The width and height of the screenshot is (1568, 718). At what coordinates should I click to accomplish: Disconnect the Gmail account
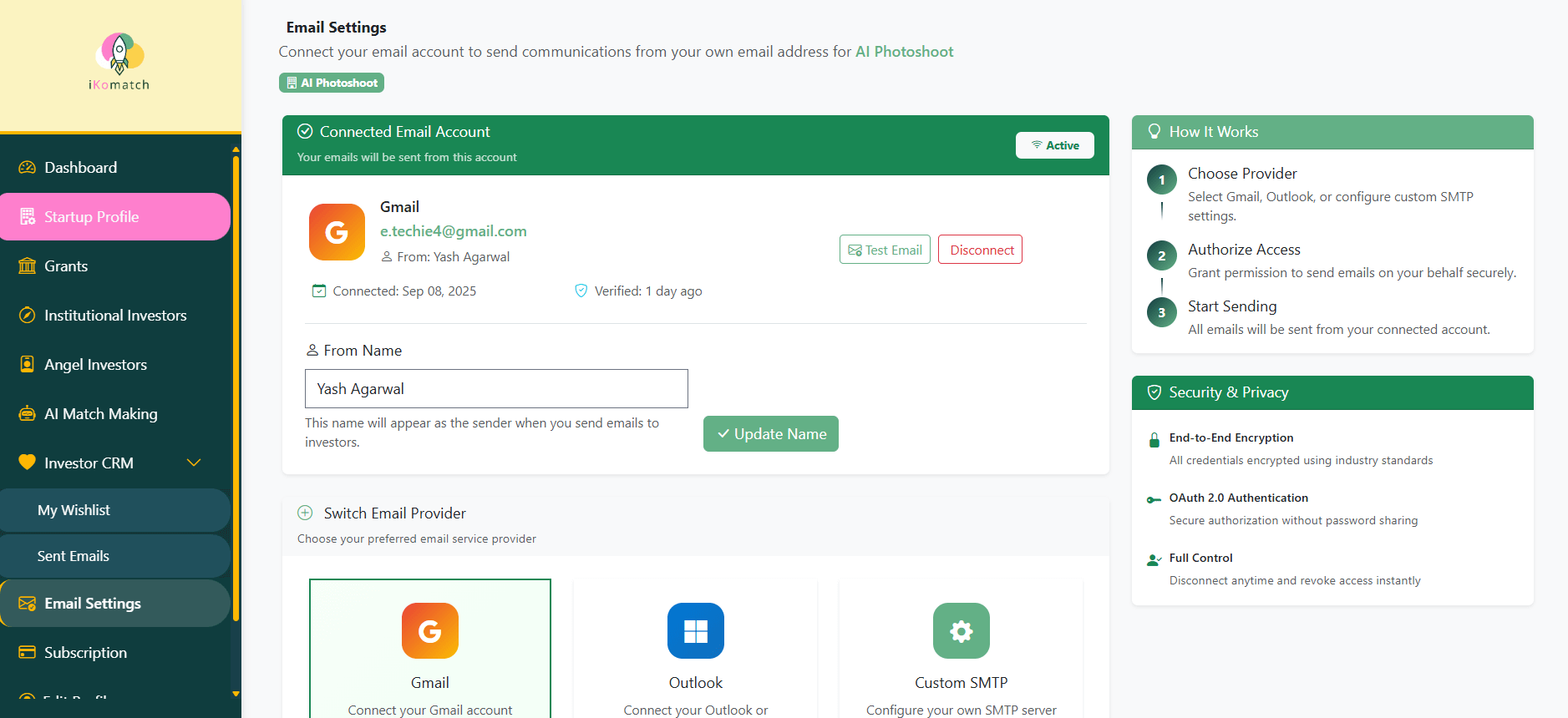[980, 250]
